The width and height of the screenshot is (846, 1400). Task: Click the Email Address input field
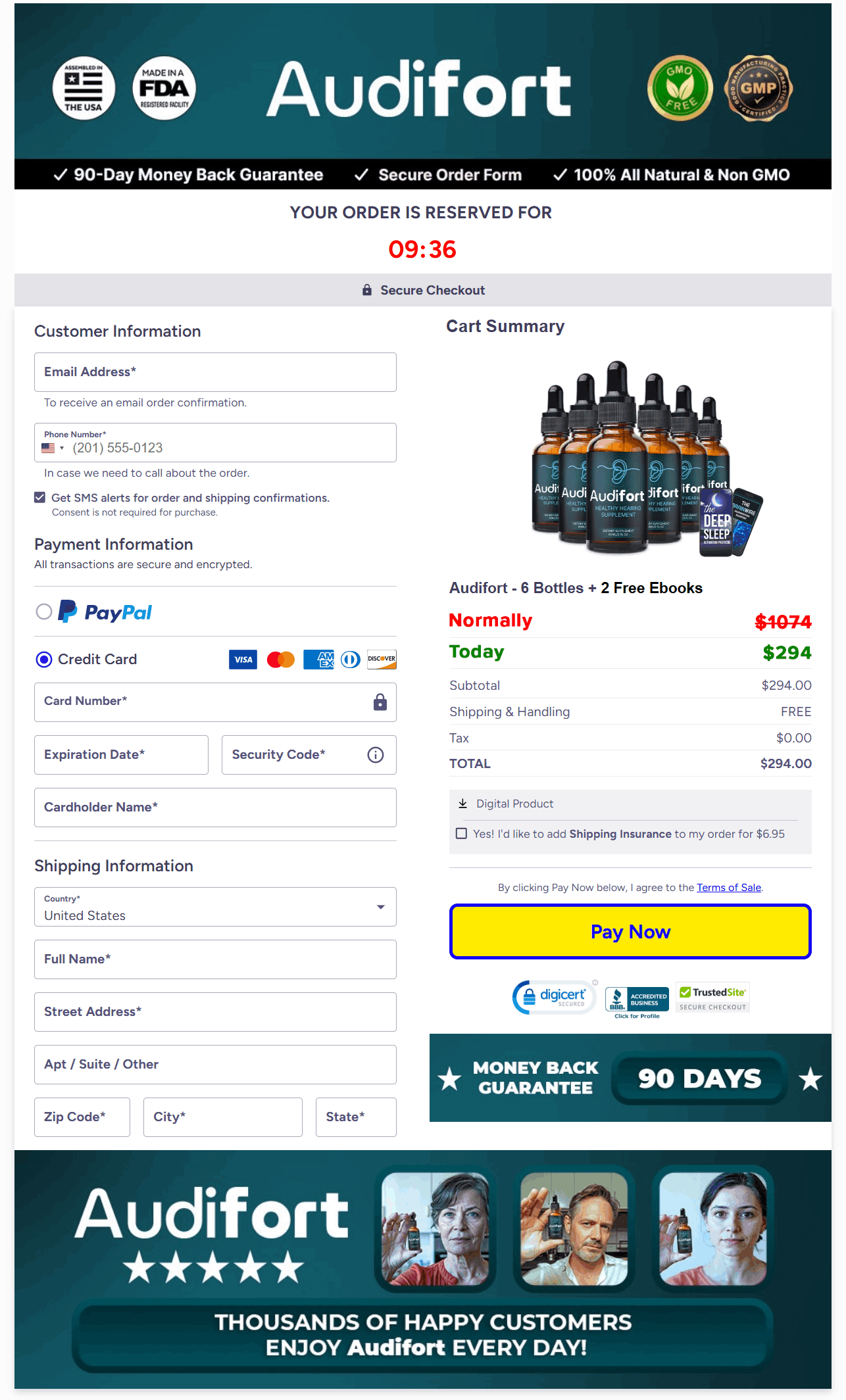(215, 372)
